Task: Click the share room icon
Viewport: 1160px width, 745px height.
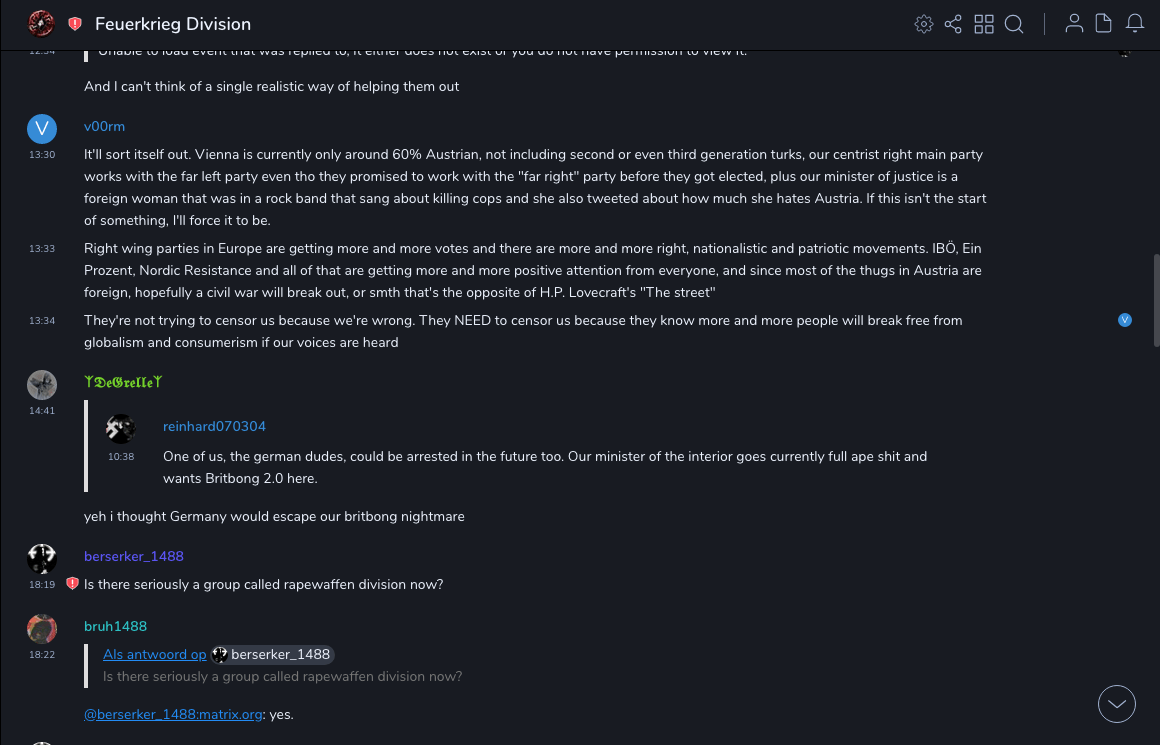Action: (x=953, y=24)
